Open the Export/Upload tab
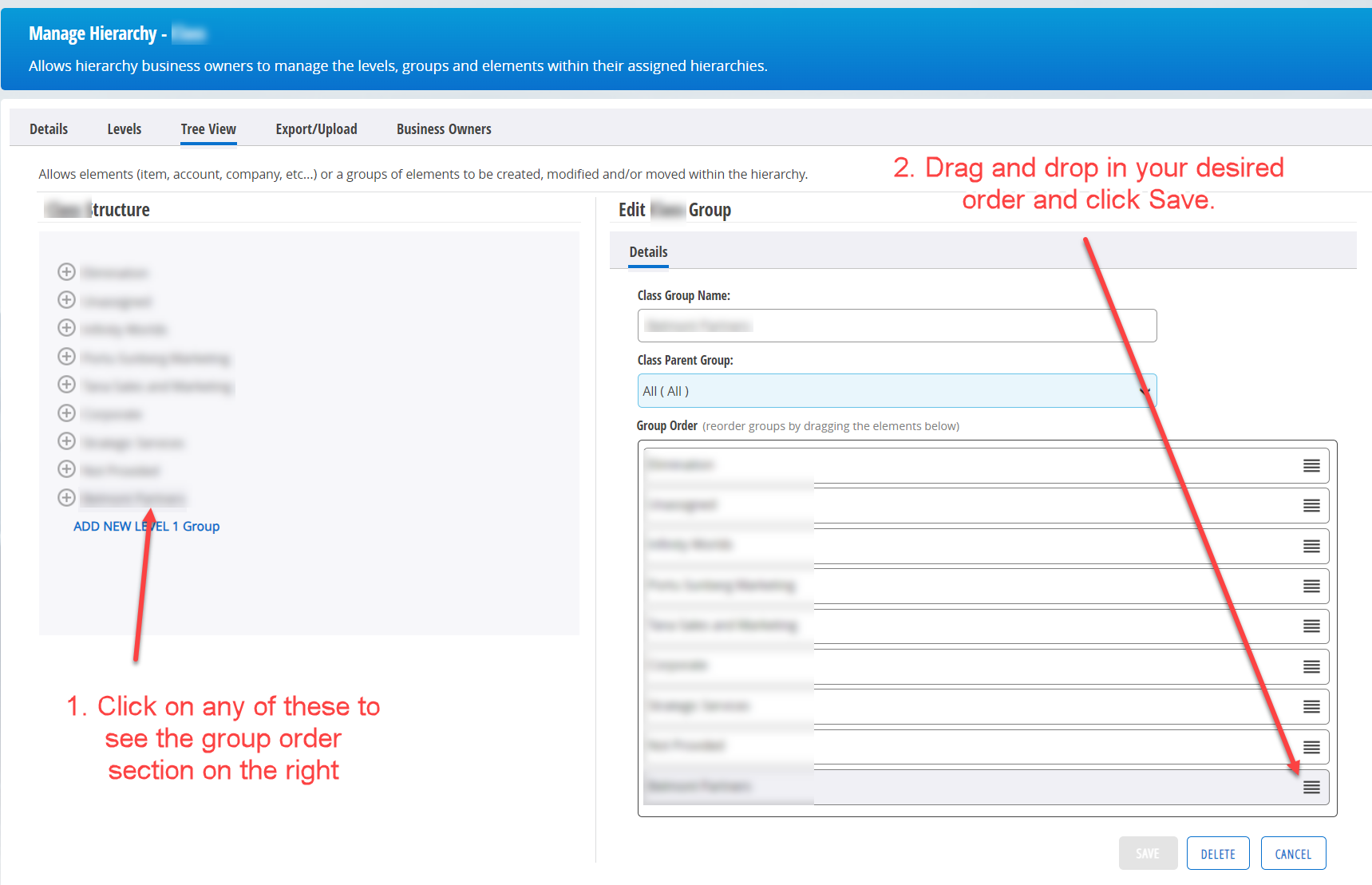Screen dimensions: 1372x885 pos(316,128)
